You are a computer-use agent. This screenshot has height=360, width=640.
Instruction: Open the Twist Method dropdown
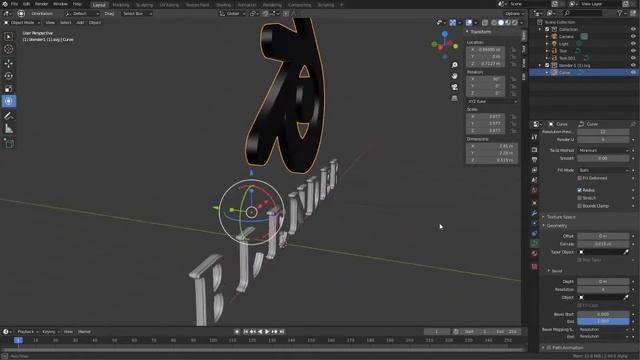tap(603, 151)
